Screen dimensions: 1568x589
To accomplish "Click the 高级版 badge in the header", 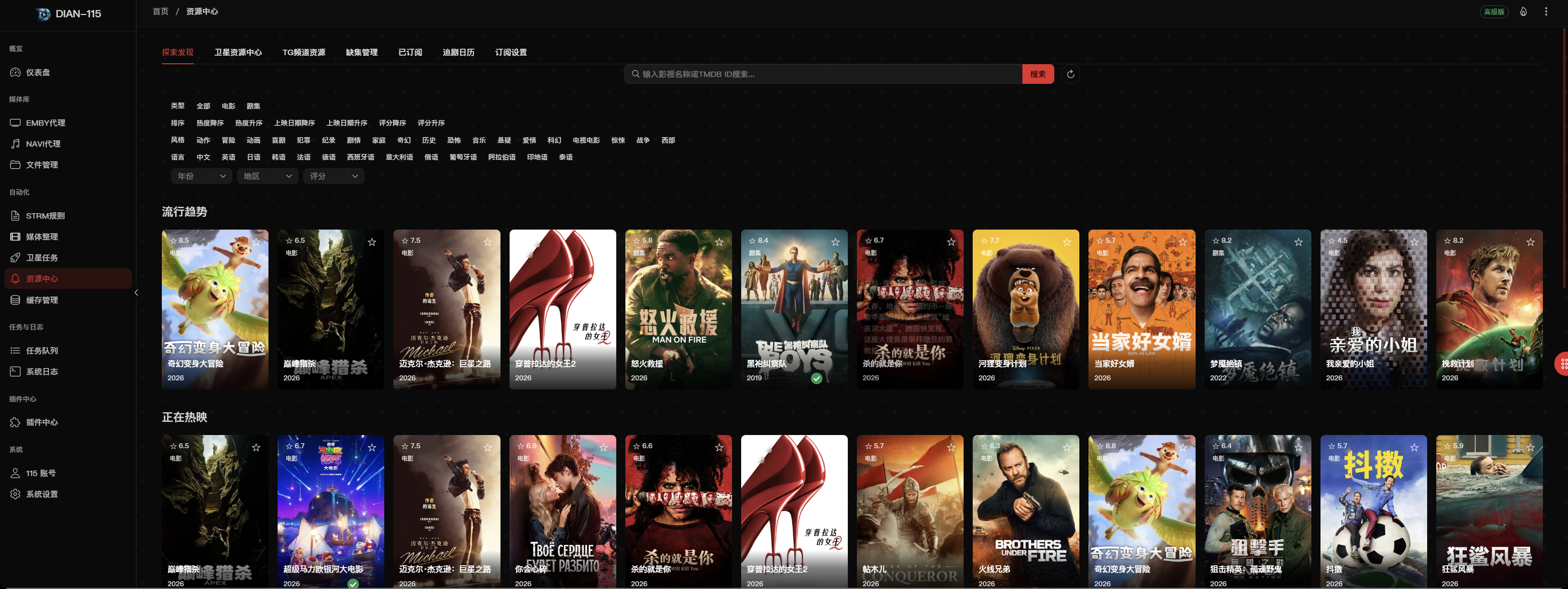I will tap(1494, 11).
